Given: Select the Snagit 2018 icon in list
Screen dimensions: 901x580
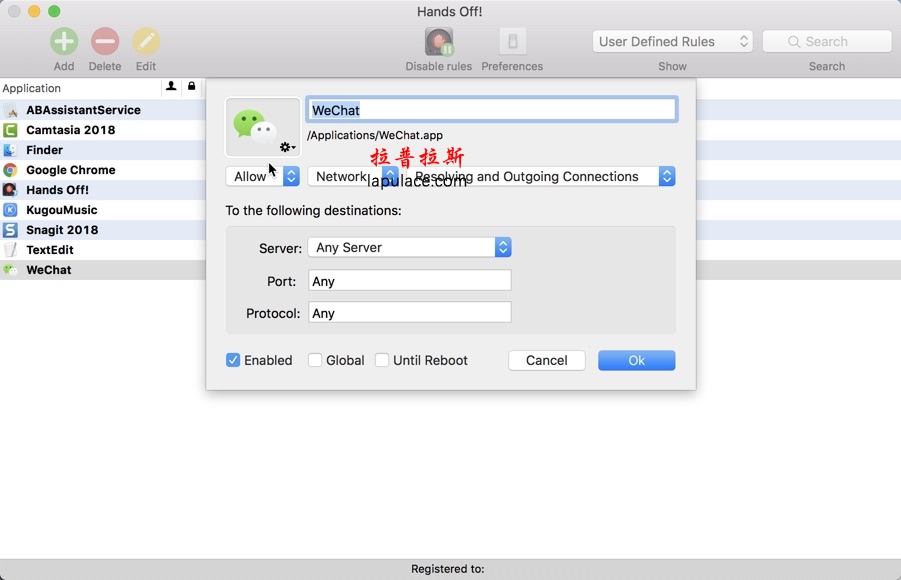Looking at the screenshot, I should pos(10,230).
